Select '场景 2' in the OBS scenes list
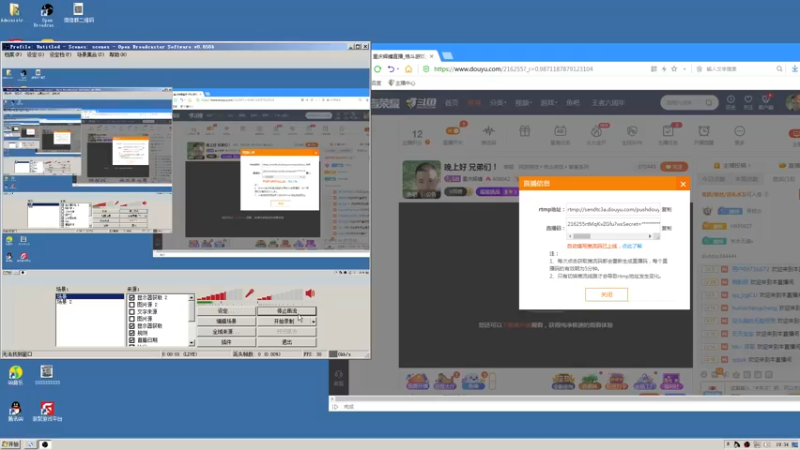Screen dimensions: 800x450 coord(64,302)
